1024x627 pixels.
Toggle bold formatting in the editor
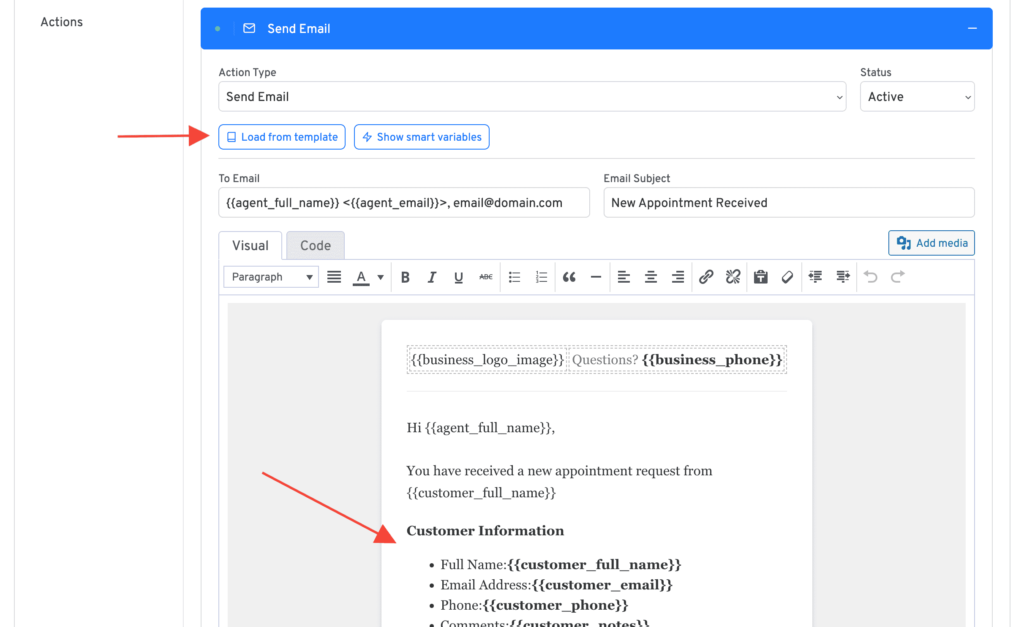pos(404,277)
